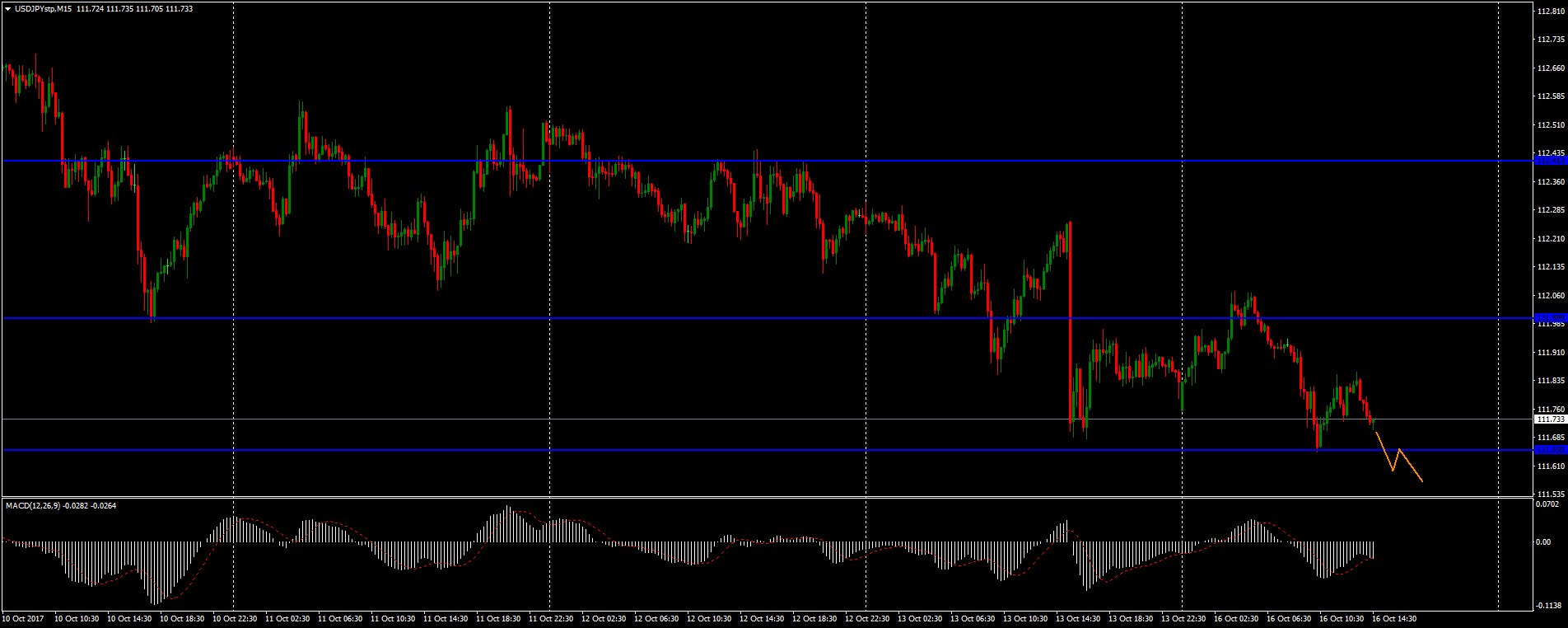Click the 10 Oct 2017 date label
Image resolution: width=1568 pixels, height=628 pixels.
(22, 618)
